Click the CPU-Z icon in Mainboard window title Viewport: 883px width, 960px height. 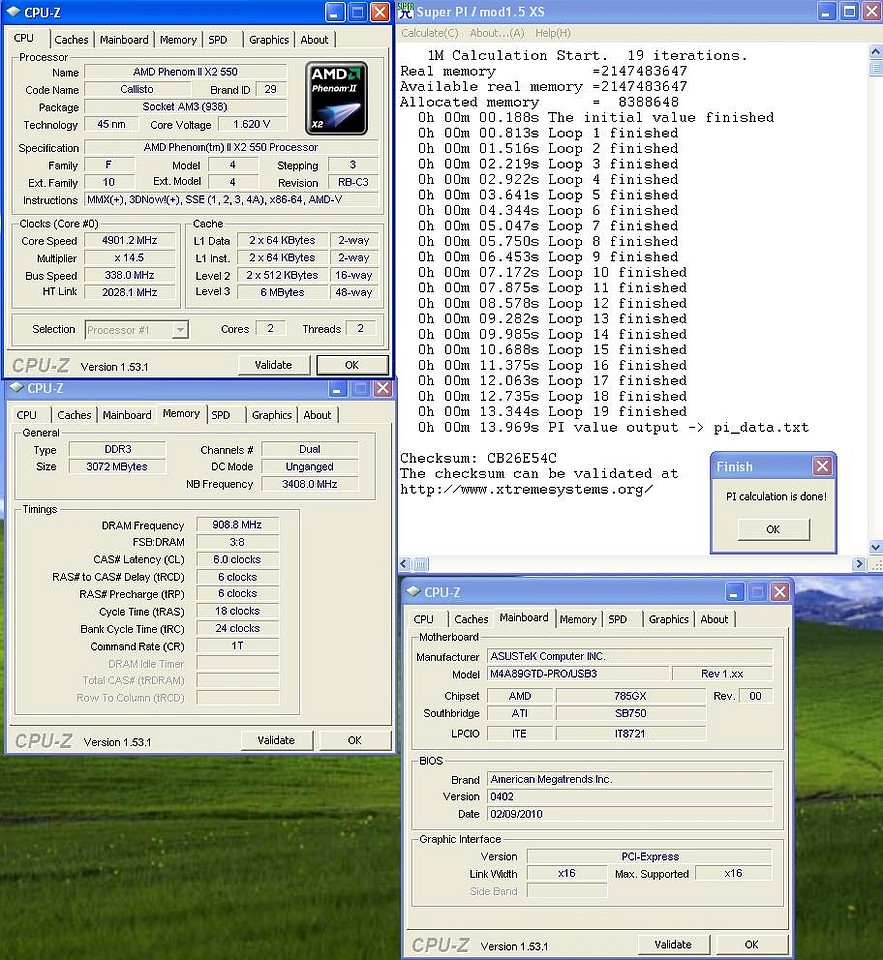(x=412, y=592)
